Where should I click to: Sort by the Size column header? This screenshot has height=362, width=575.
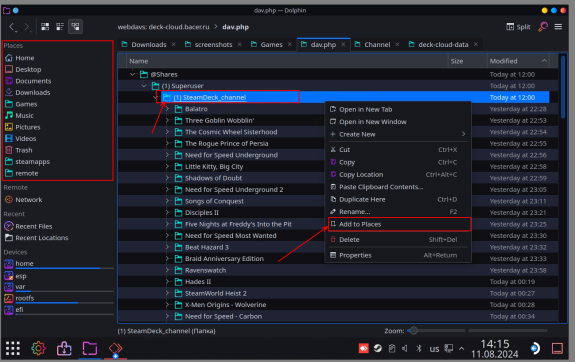[x=467, y=61]
